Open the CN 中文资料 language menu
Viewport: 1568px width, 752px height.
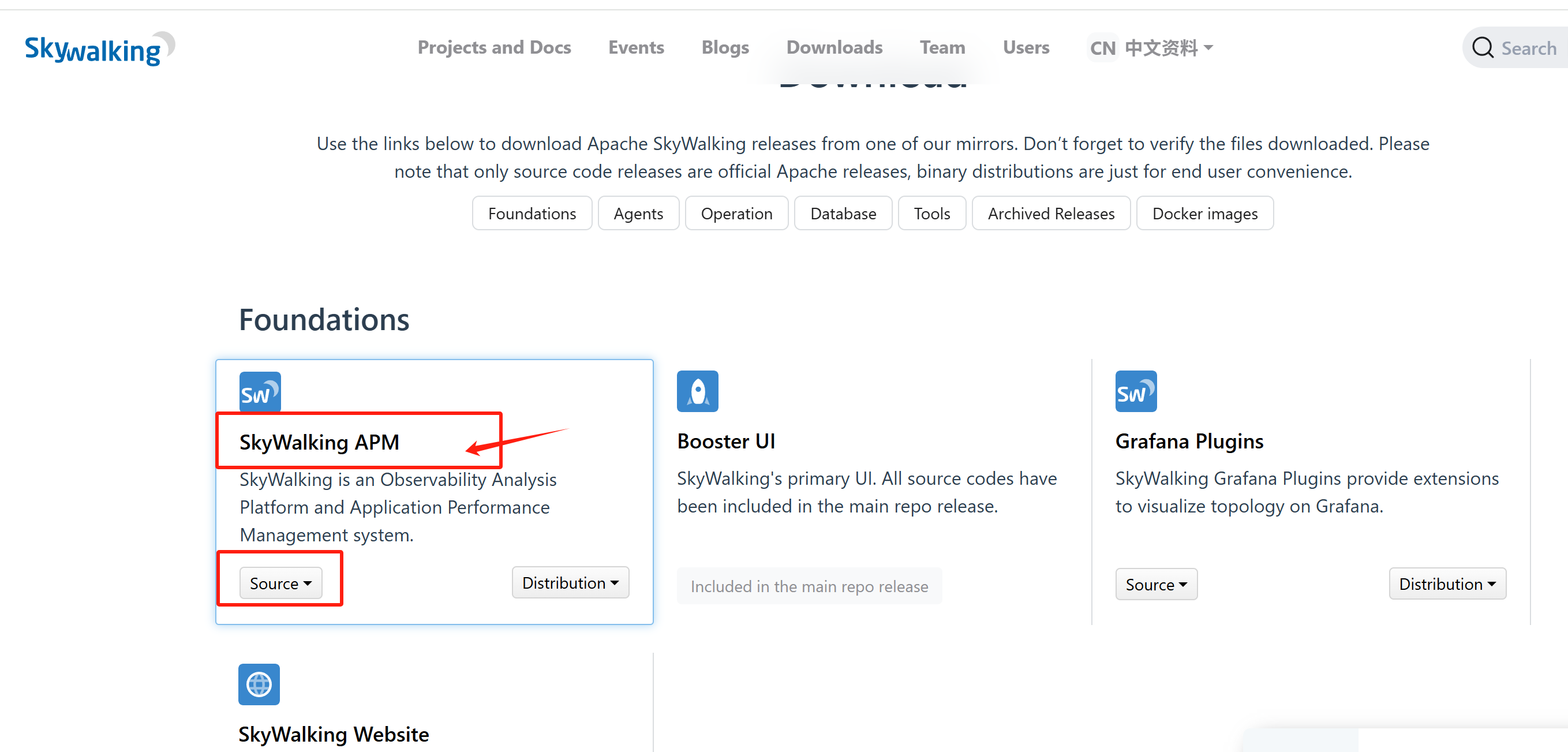[1150, 47]
